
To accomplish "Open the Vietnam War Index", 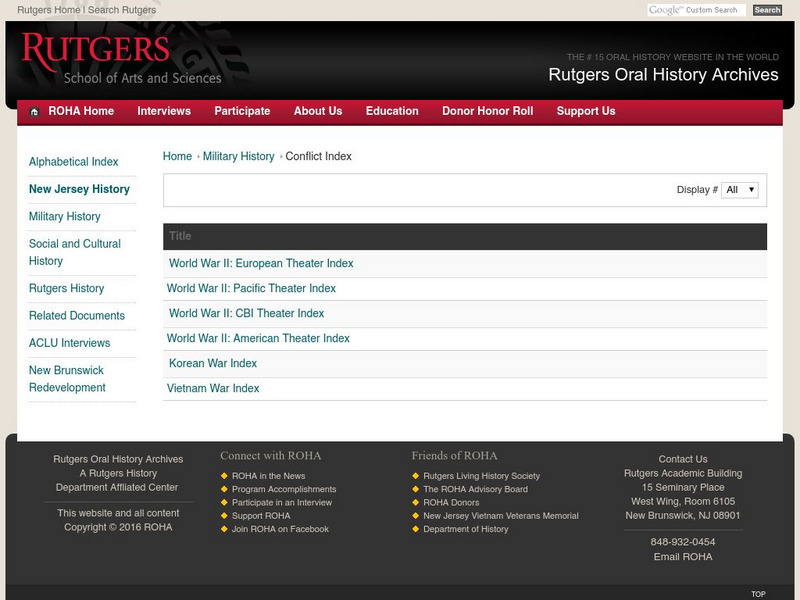I will pyautogui.click(x=213, y=388).
